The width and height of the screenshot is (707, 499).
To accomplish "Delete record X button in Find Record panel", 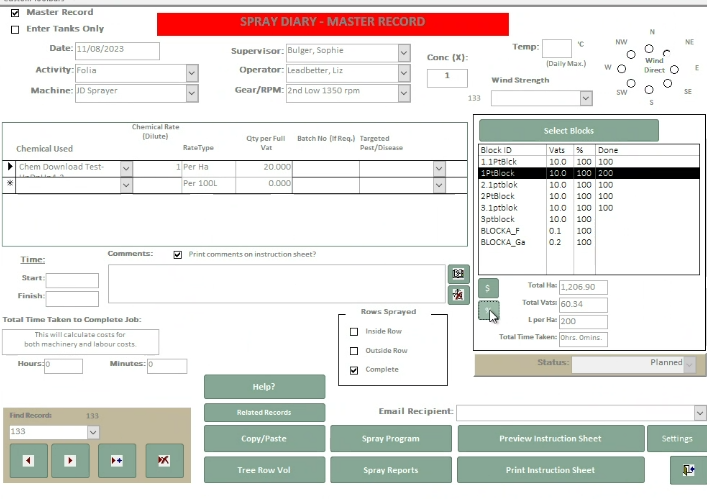I will coord(164,460).
